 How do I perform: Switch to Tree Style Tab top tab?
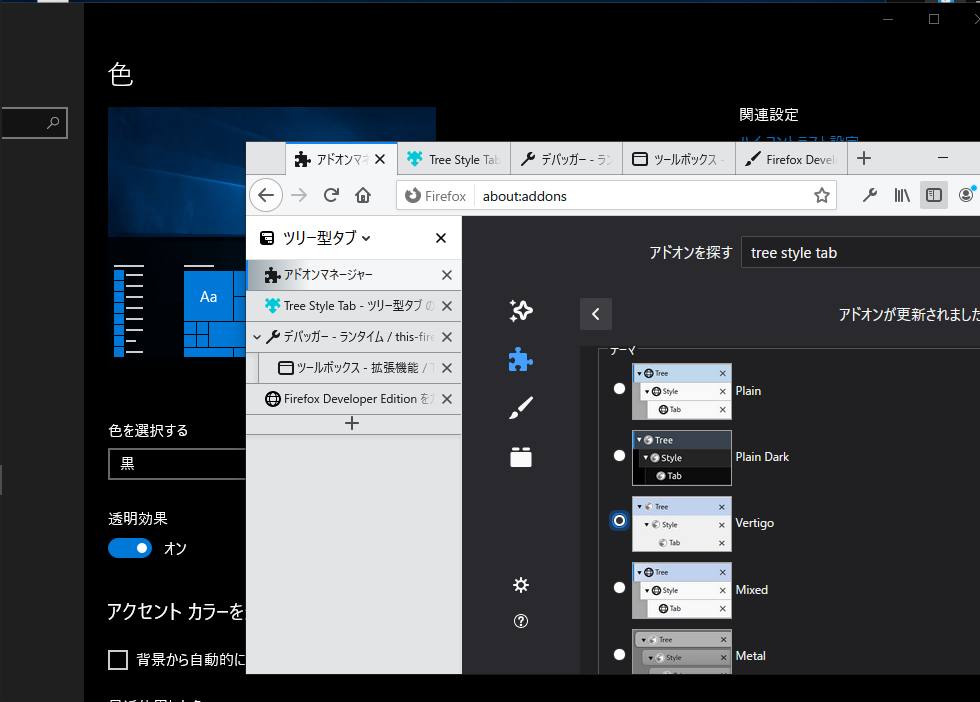pyautogui.click(x=454, y=159)
